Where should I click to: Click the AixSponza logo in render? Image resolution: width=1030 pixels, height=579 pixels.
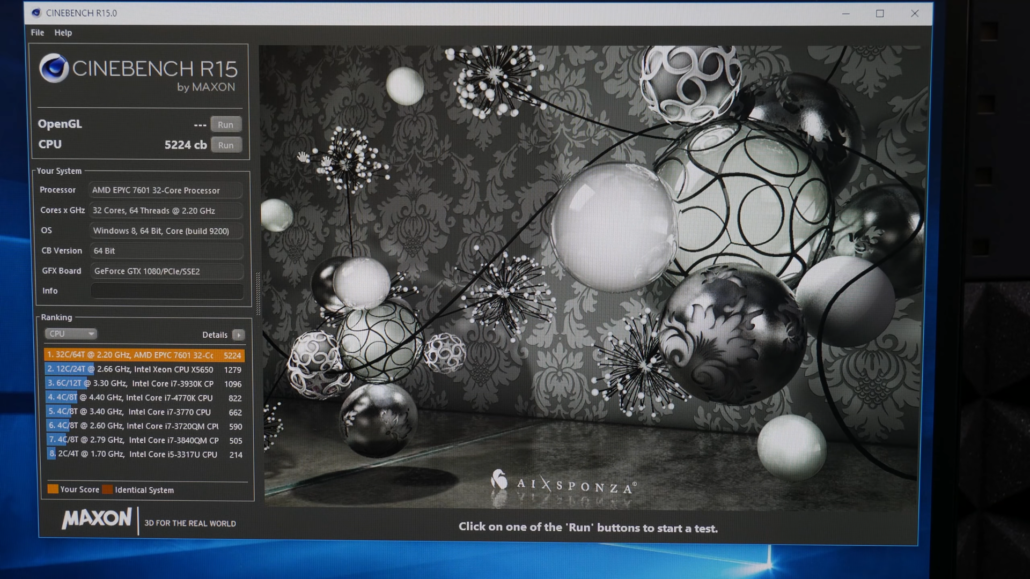[563, 483]
